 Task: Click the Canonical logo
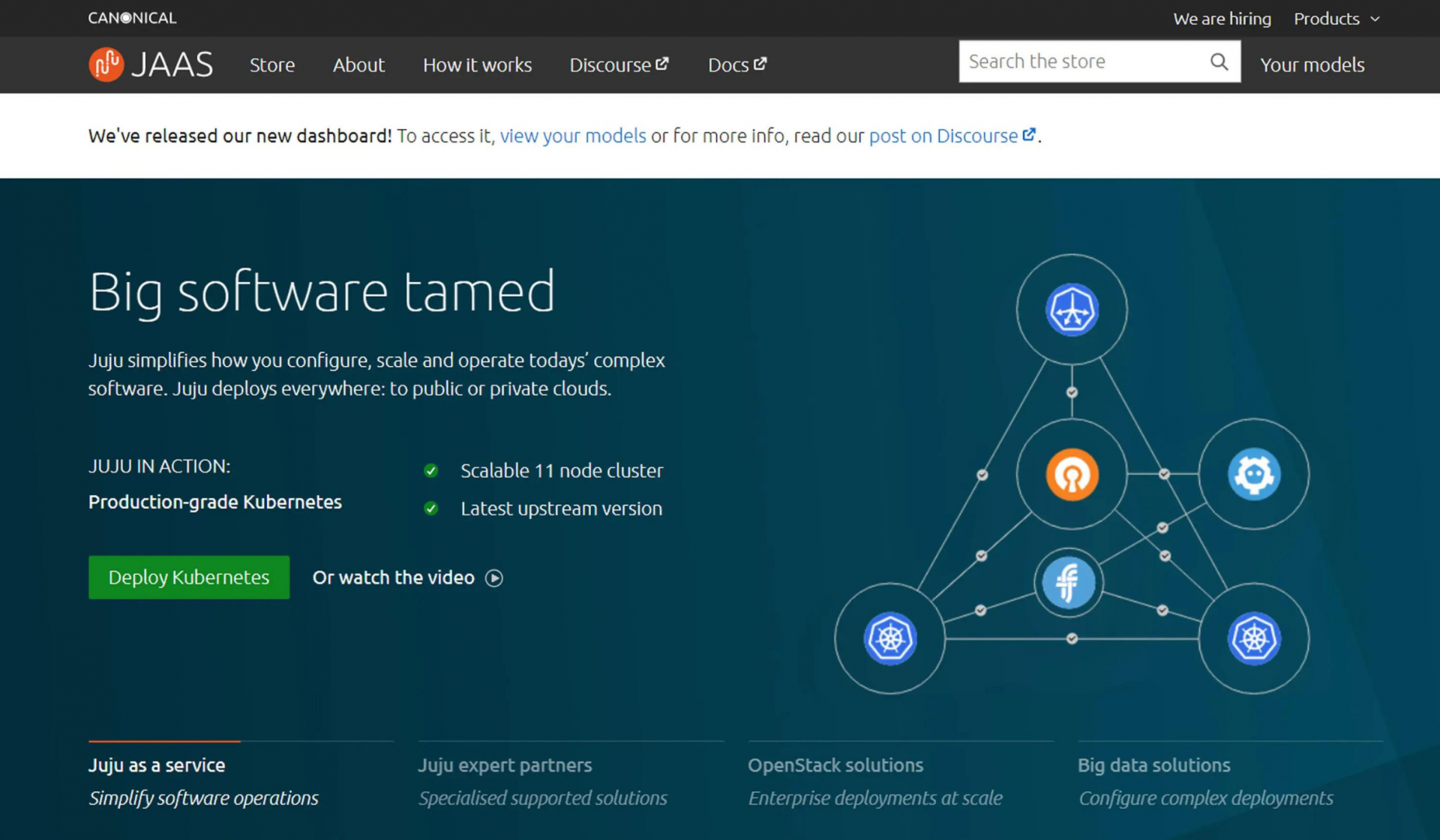132,17
